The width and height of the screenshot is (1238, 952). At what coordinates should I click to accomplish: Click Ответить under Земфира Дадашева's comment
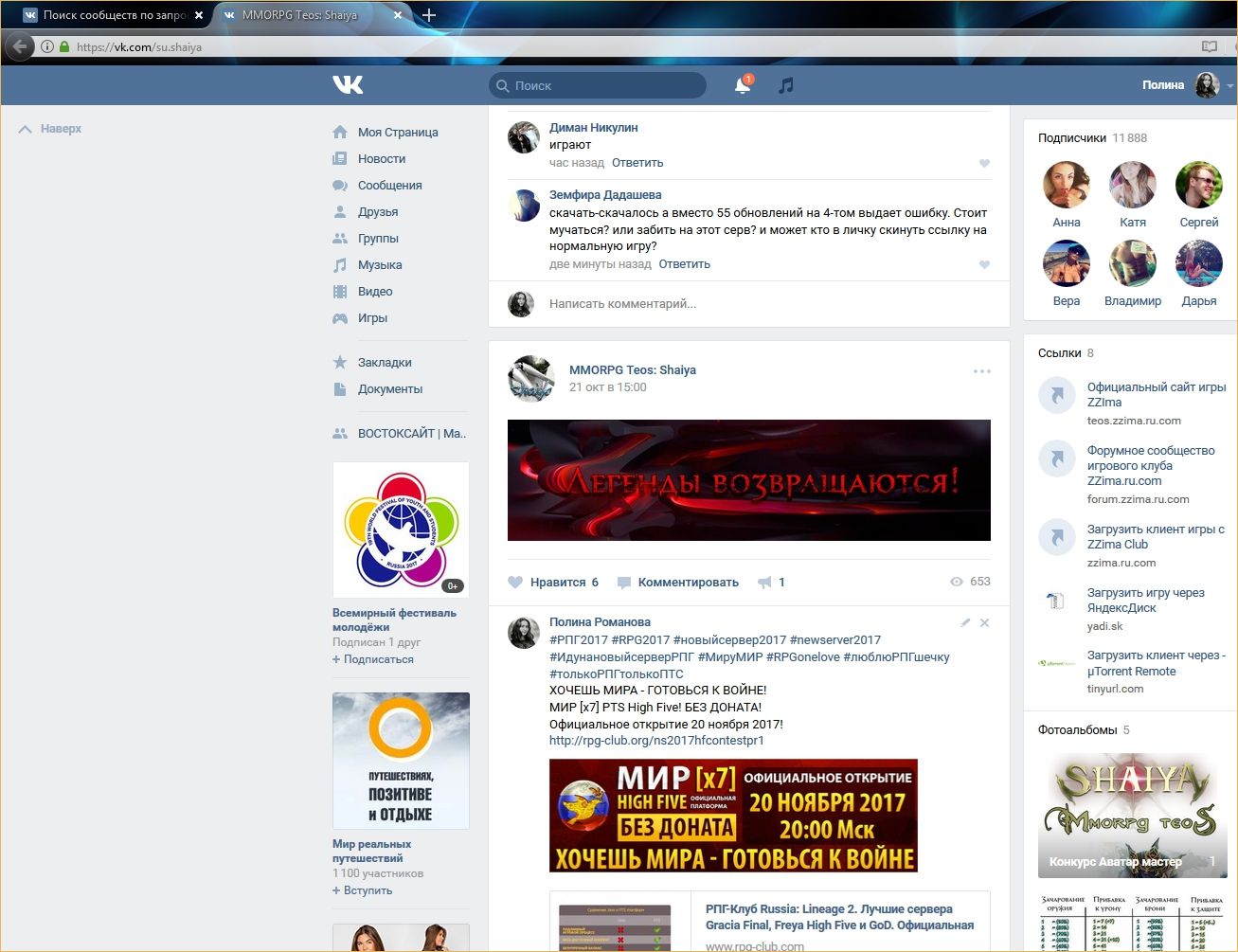[685, 264]
